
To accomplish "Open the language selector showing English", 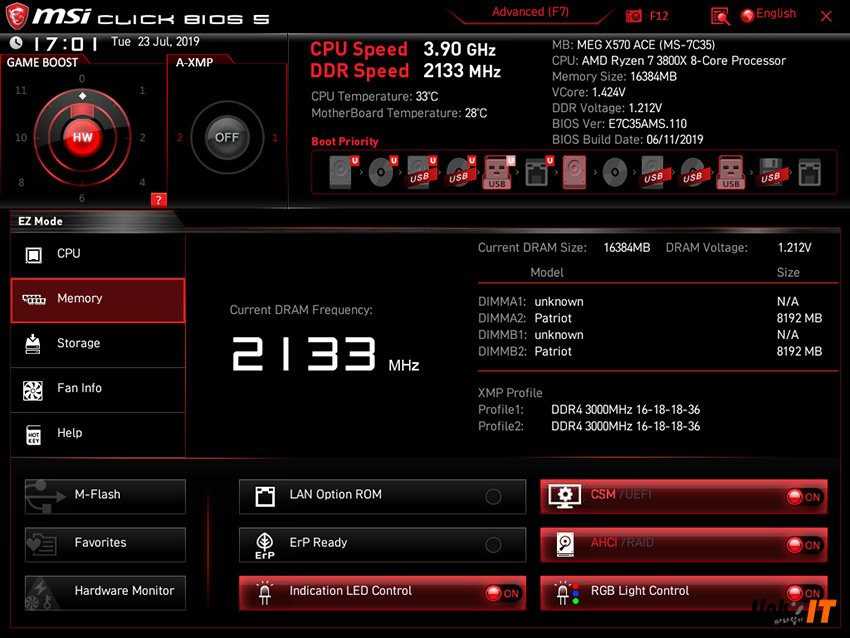I will [769, 14].
